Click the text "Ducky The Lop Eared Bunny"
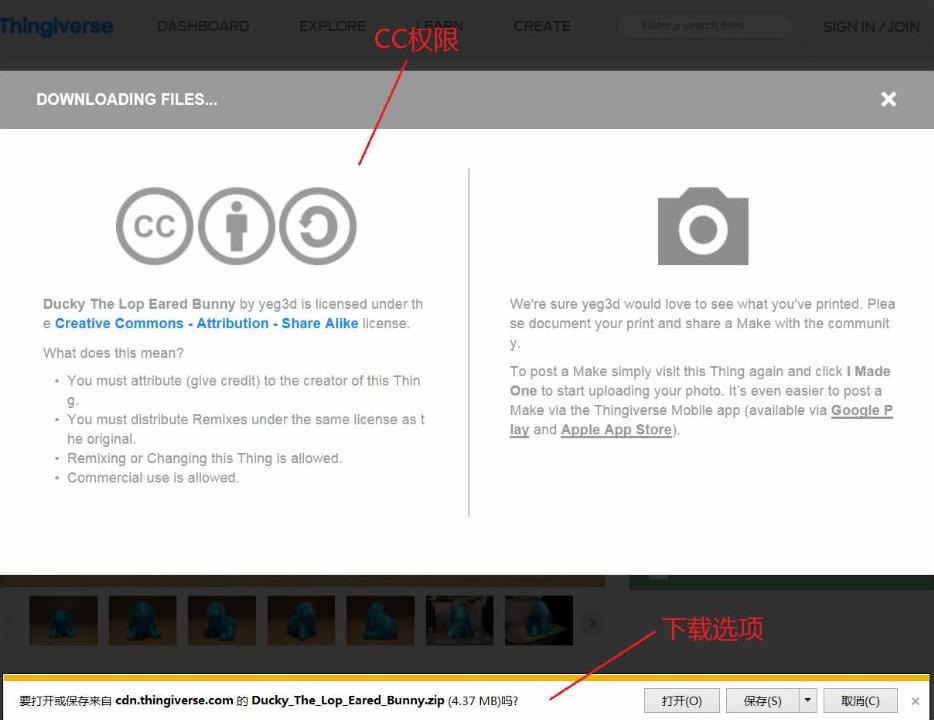Viewport: 934px width, 720px height. 139,304
